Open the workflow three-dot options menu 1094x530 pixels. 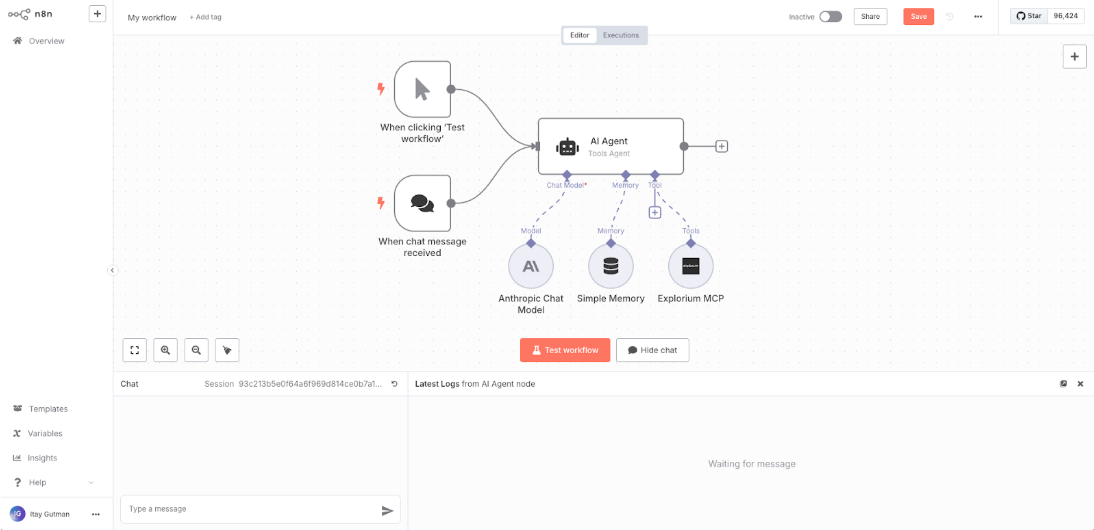pyautogui.click(x=978, y=17)
